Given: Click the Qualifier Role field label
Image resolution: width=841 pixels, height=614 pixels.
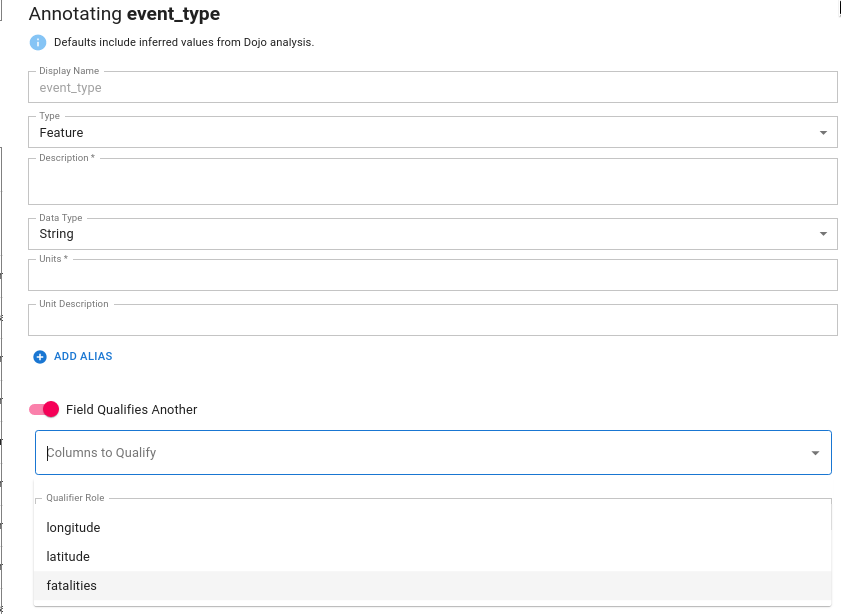Looking at the screenshot, I should point(75,498).
